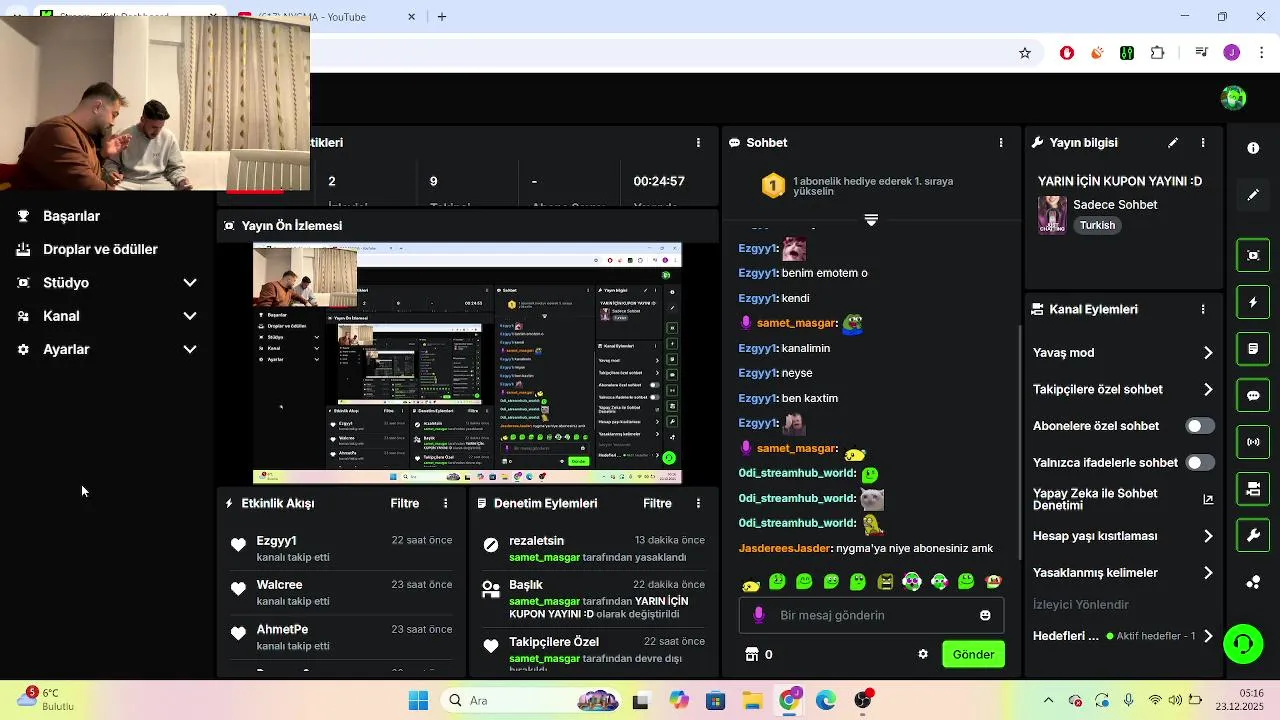Toggle moderation actions note widget icon
The width and height of the screenshot is (1280, 720).
tap(1253, 349)
